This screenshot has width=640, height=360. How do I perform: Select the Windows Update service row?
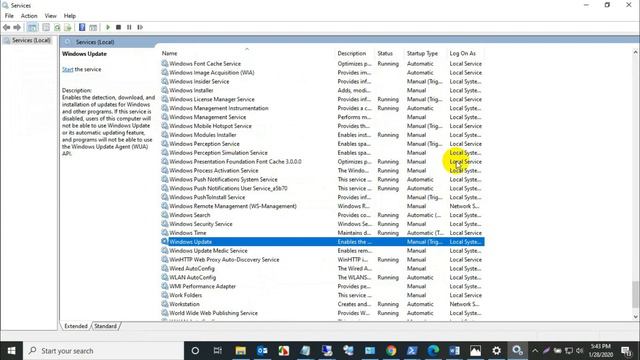pyautogui.click(x=322, y=242)
